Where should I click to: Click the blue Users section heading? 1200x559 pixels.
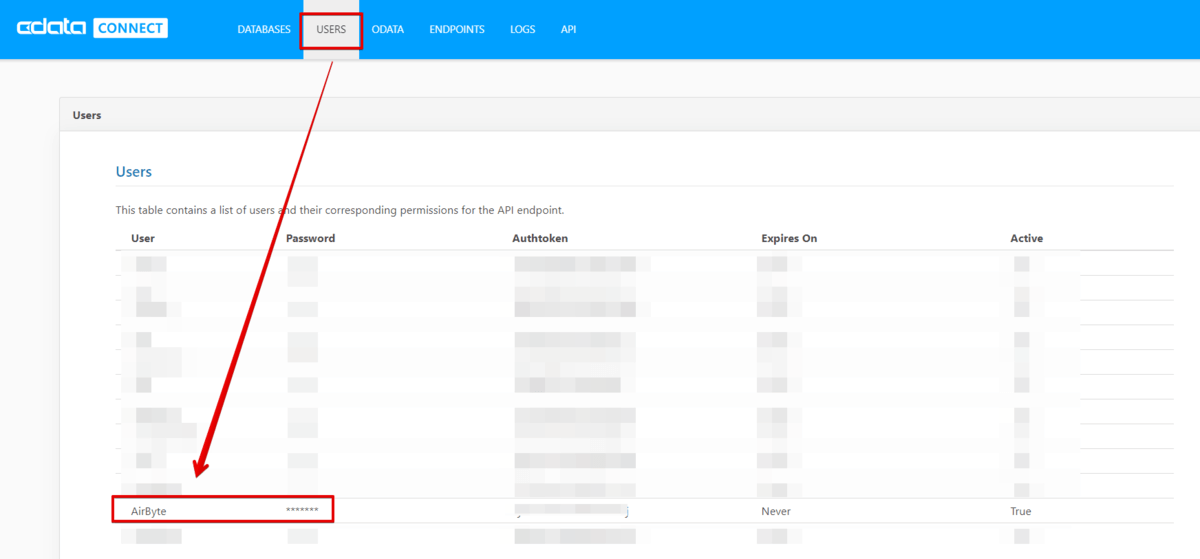(134, 172)
